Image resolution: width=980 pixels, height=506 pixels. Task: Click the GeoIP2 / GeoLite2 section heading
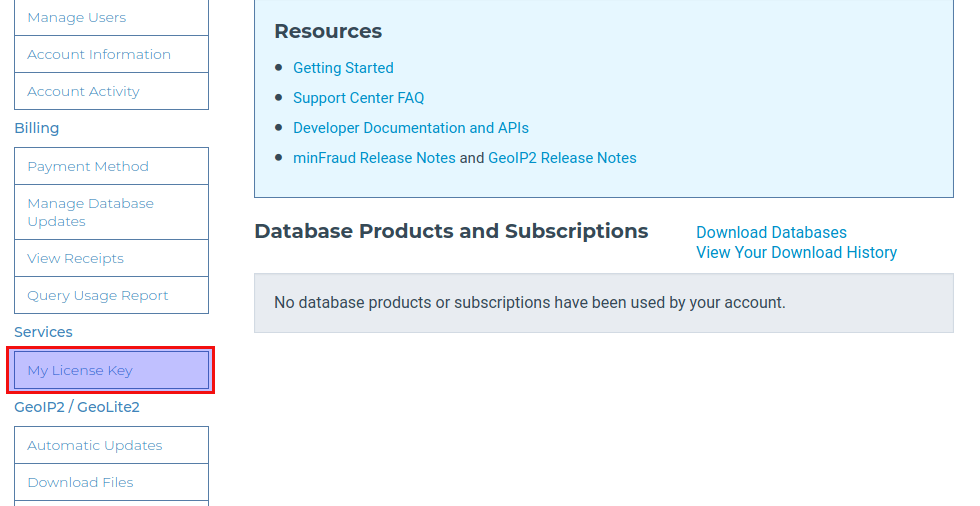click(x=77, y=408)
